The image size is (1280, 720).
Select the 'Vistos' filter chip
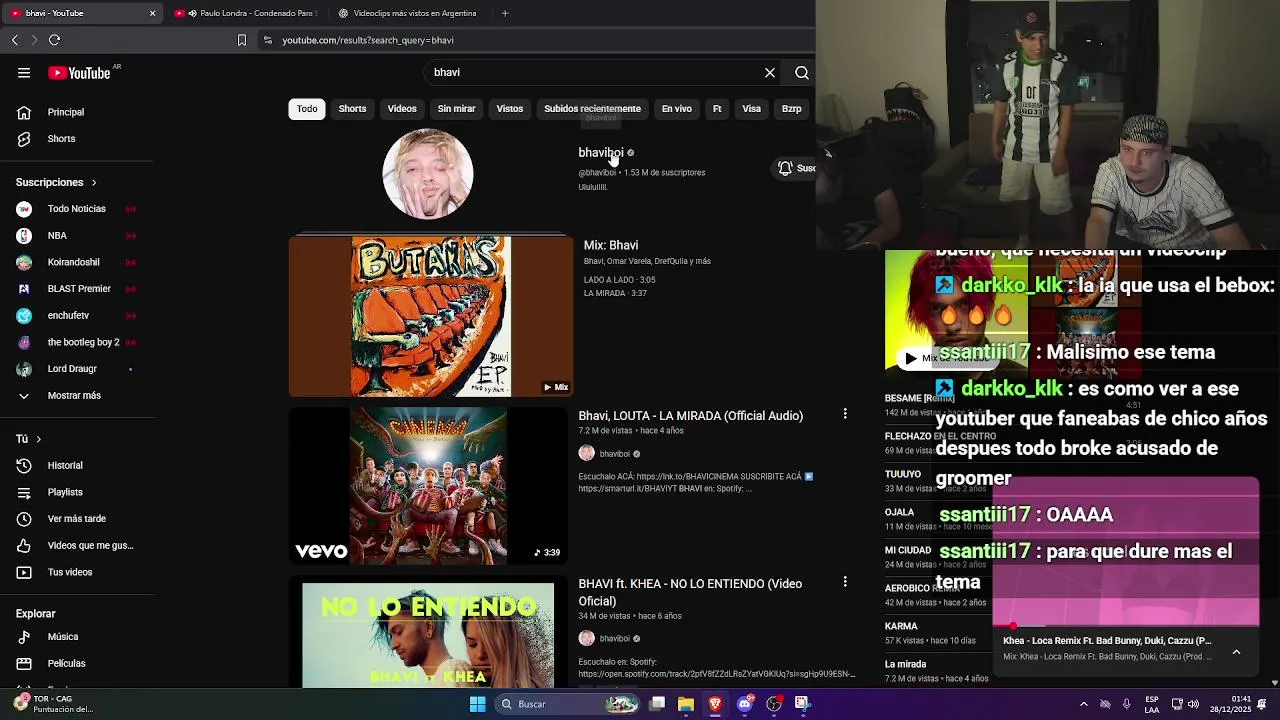point(510,108)
